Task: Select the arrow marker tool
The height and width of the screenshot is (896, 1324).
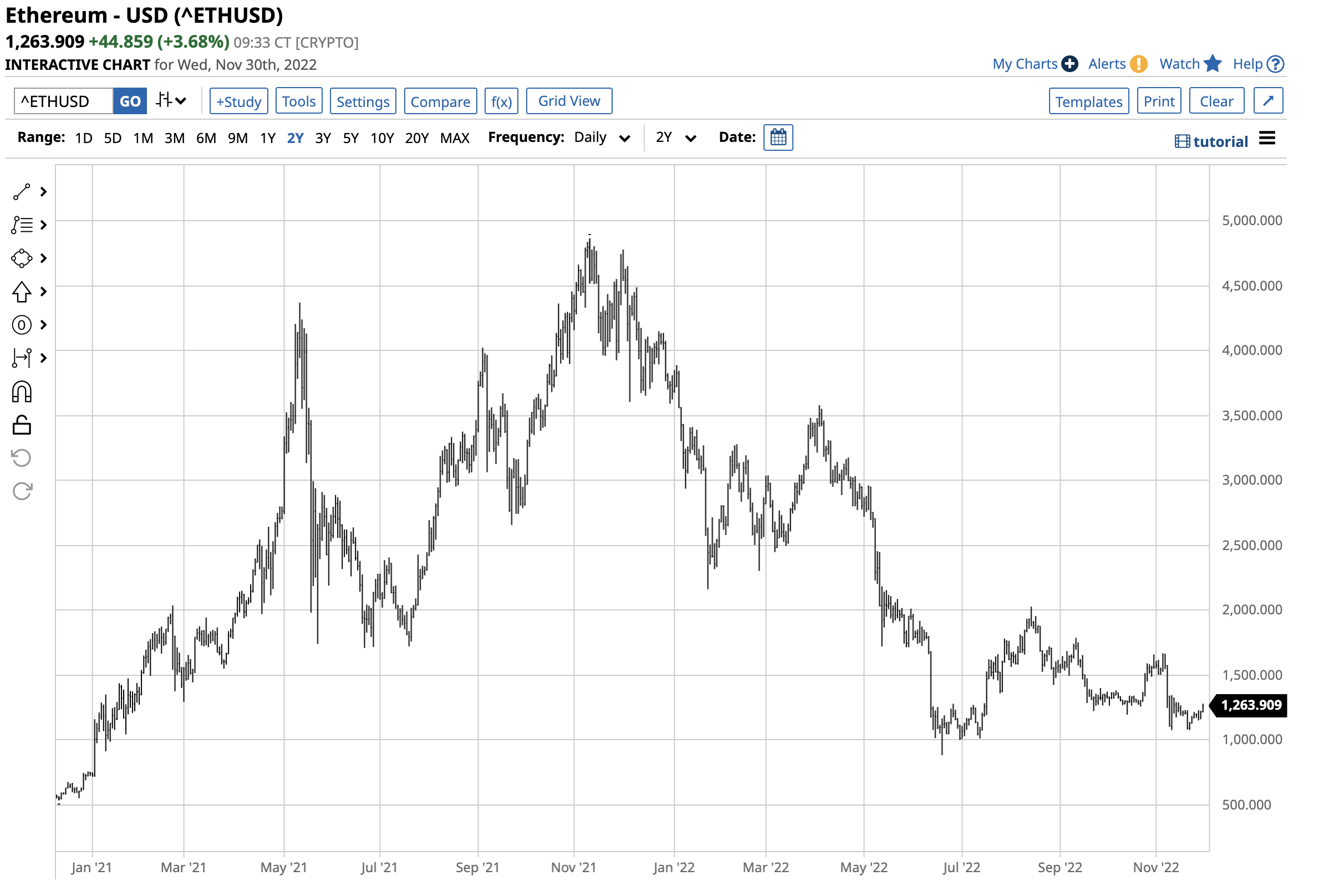Action: 22,292
